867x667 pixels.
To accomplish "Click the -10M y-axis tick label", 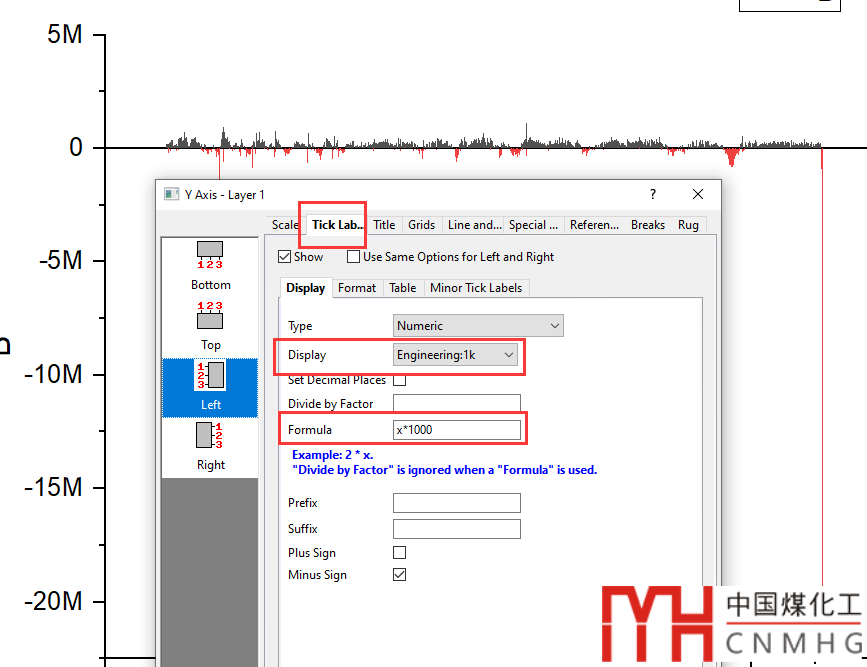I will [x=54, y=374].
